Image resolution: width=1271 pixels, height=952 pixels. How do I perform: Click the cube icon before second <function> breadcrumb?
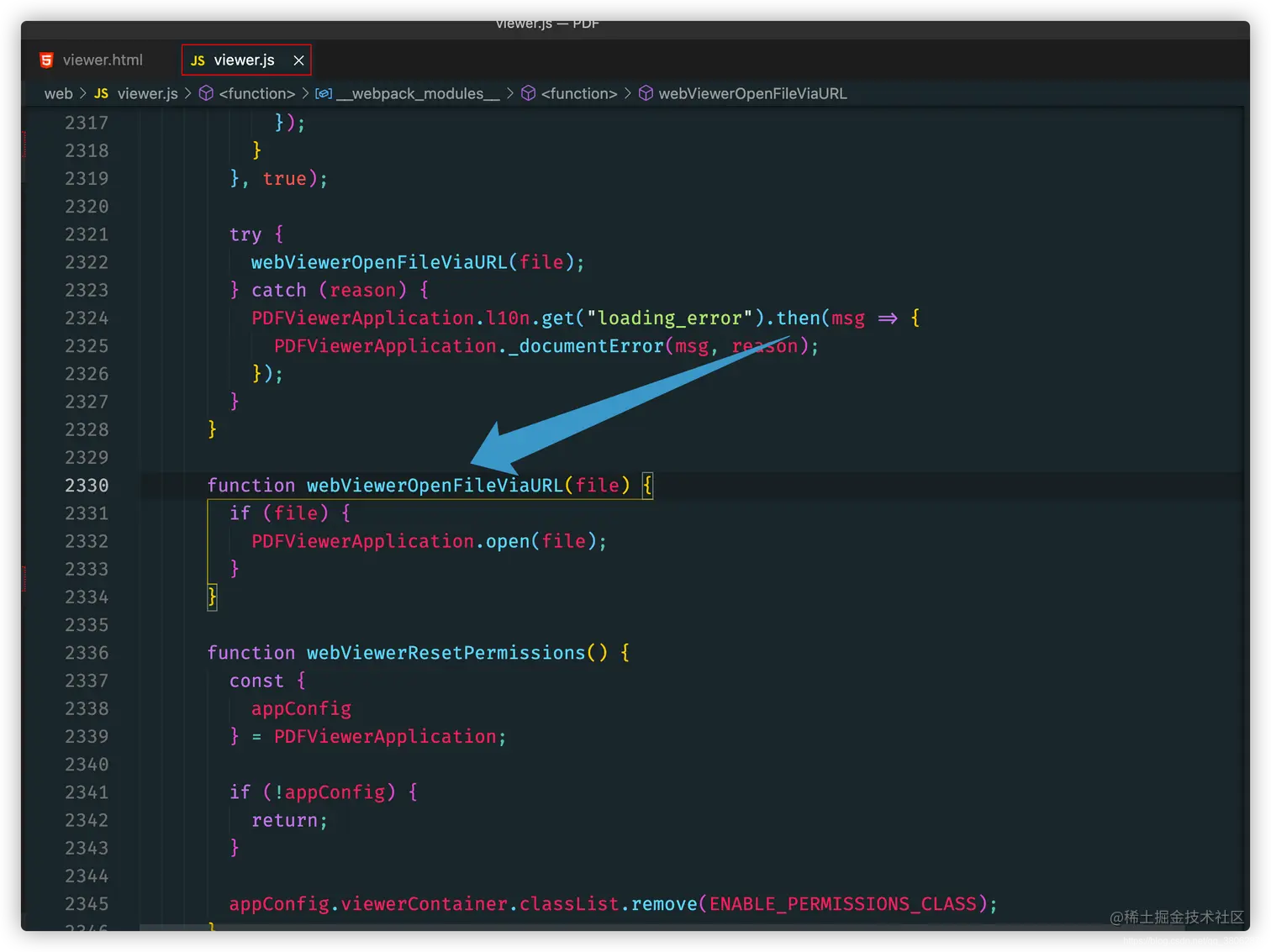pos(528,93)
